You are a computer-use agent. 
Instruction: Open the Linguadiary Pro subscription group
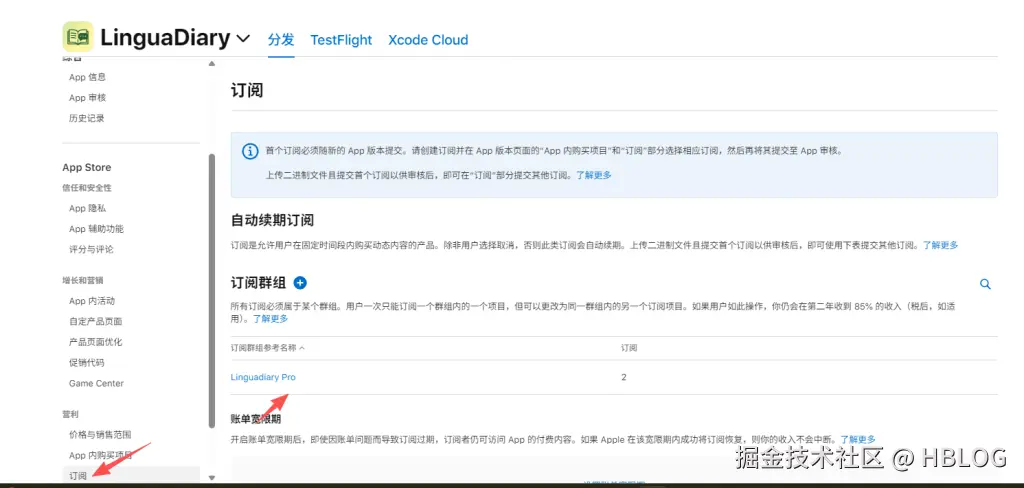click(263, 378)
